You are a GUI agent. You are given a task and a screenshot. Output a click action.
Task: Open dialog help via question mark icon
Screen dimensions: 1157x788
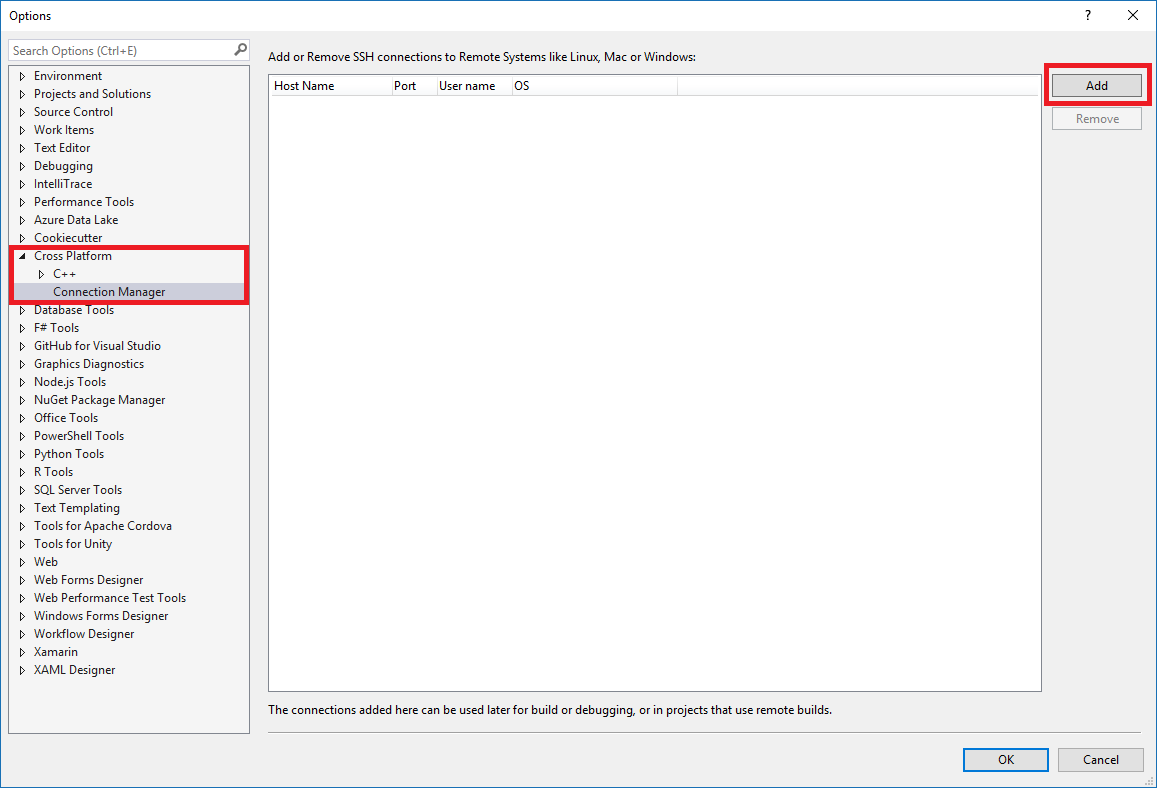pos(1087,16)
